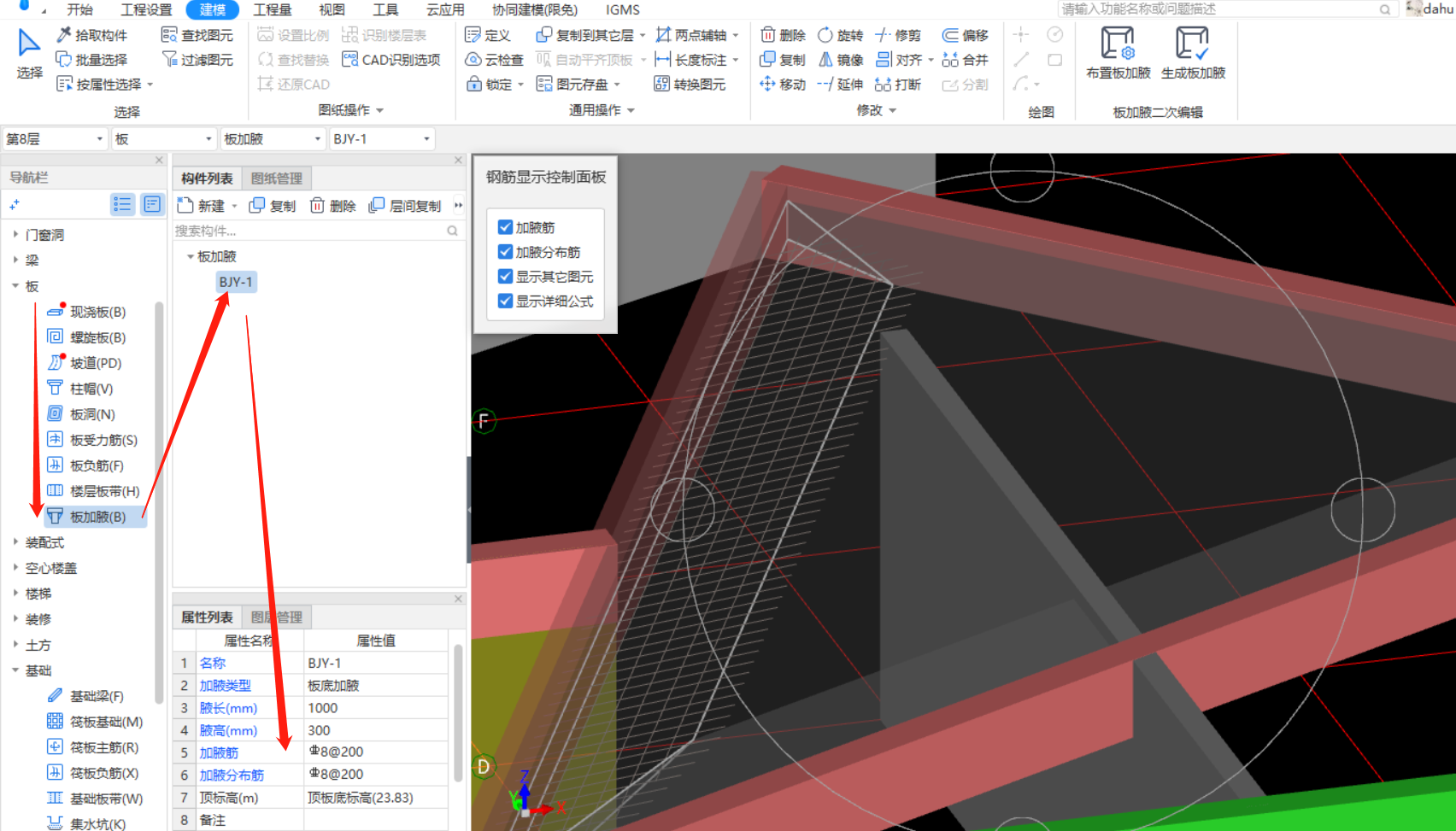
Task: Select the 选择 arrow tool
Action: click(x=29, y=53)
